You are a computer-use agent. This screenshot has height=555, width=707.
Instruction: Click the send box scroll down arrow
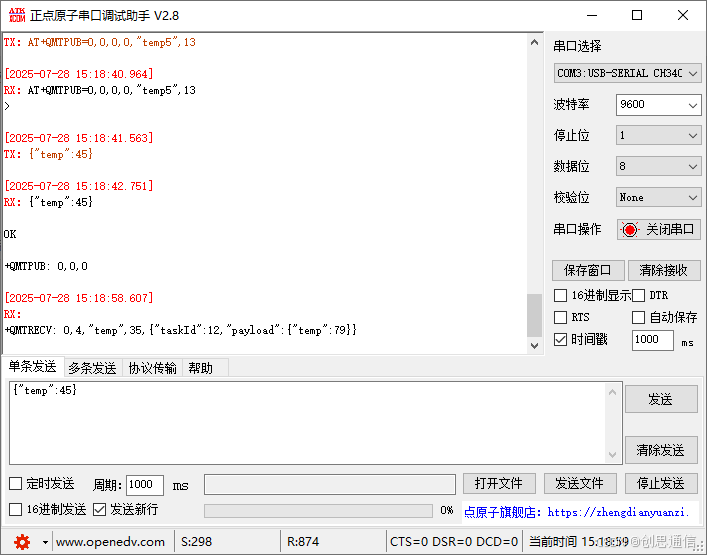coord(612,454)
